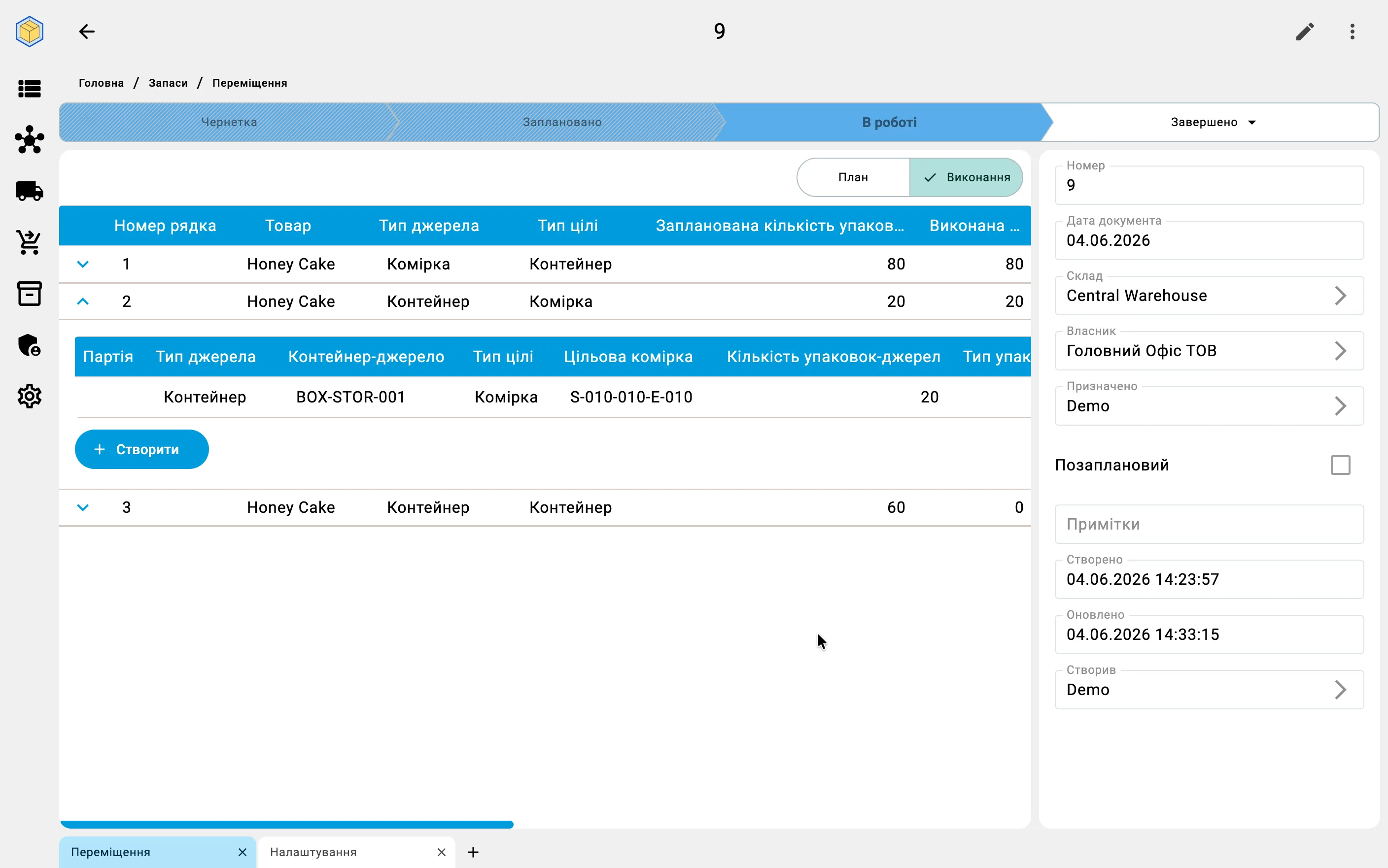The width and height of the screenshot is (1388, 868).
Task: Click the horizontal scrollbar under the table
Action: pos(286,824)
